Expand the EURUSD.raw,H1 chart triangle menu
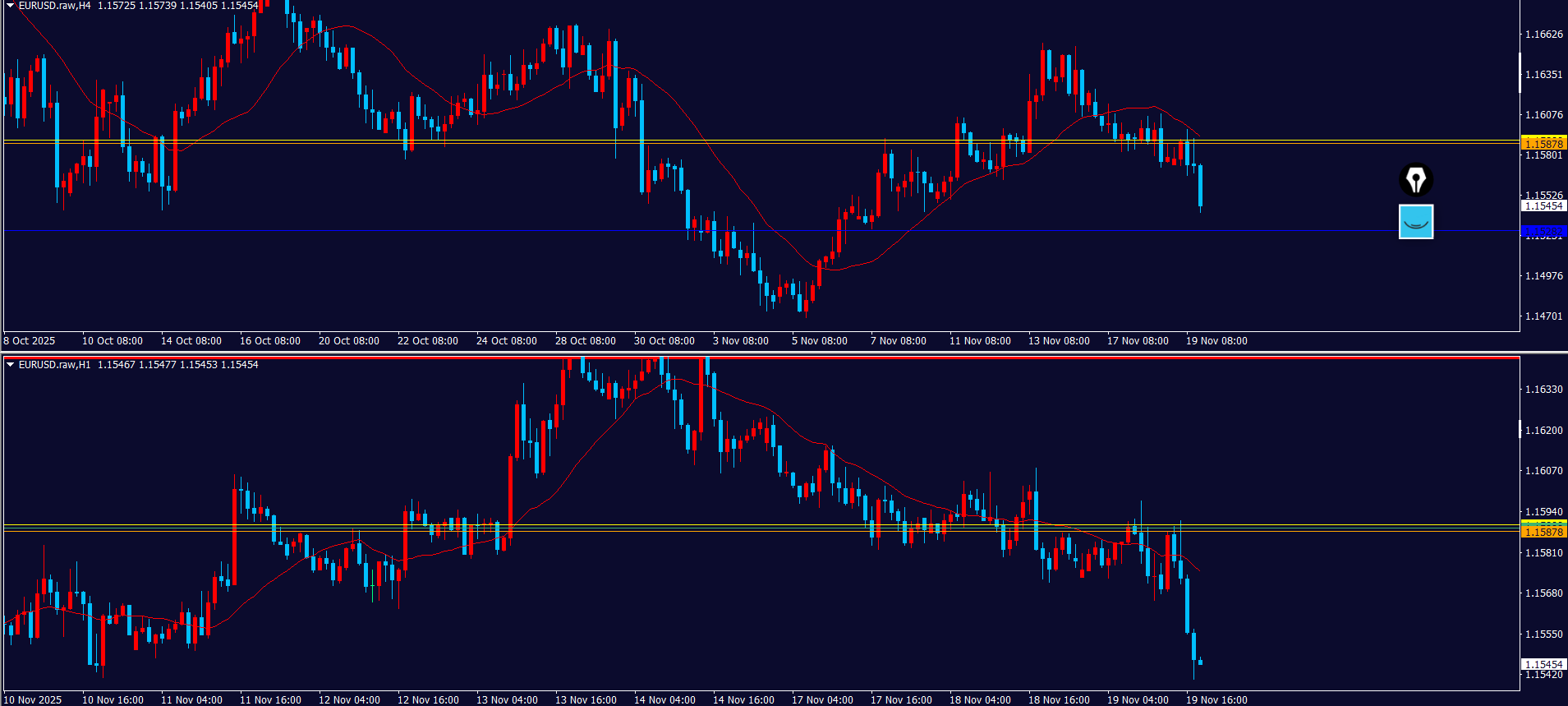Image resolution: width=1568 pixels, height=706 pixels. (11, 365)
